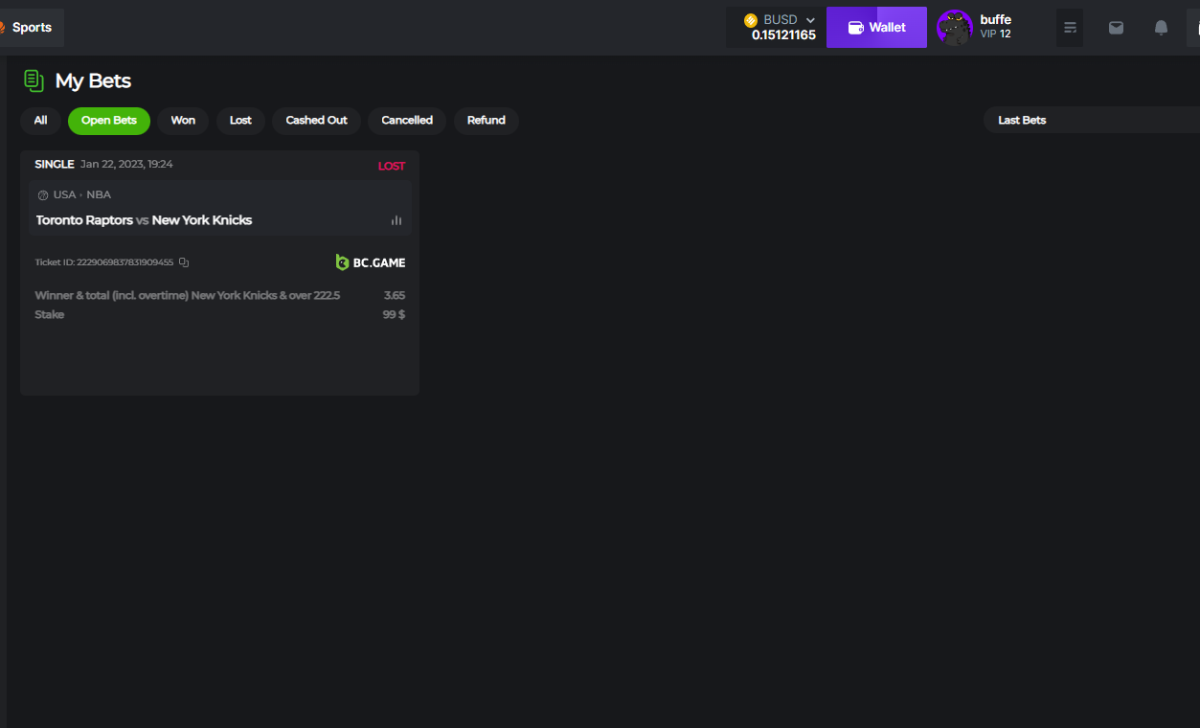This screenshot has height=728, width=1200.
Task: Select the Open Bets filter
Action: coord(109,120)
